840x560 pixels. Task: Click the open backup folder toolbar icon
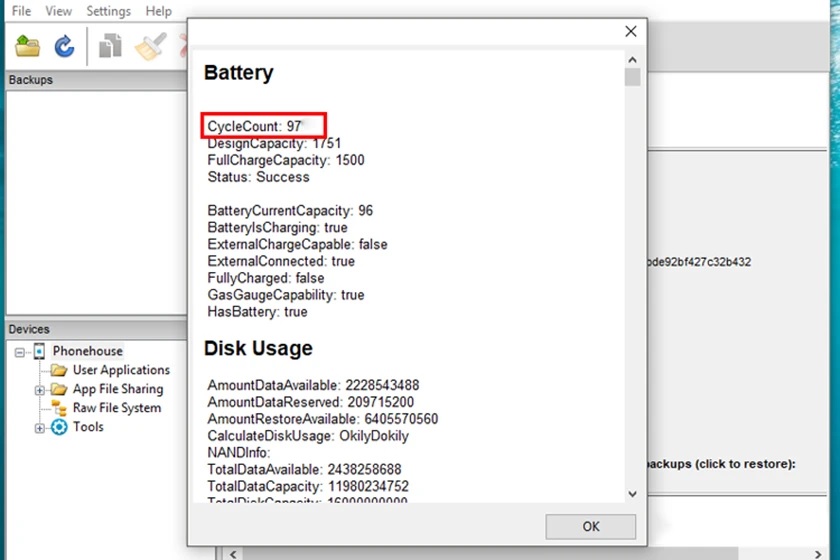point(27,45)
